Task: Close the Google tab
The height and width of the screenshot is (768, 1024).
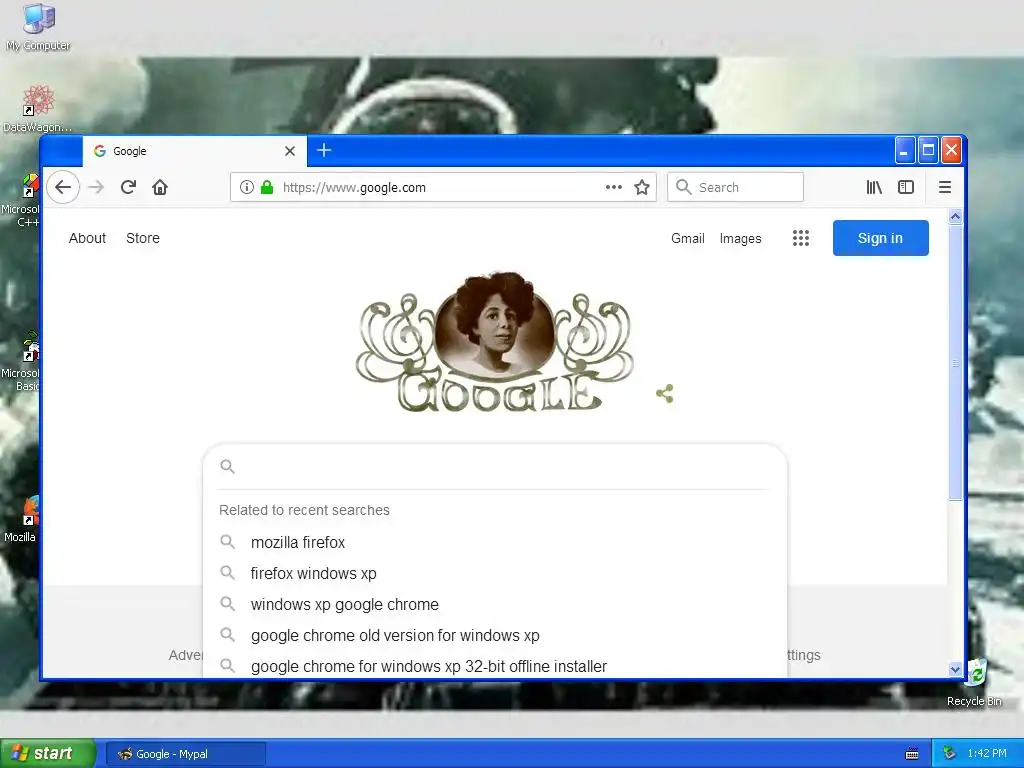Action: tap(290, 151)
